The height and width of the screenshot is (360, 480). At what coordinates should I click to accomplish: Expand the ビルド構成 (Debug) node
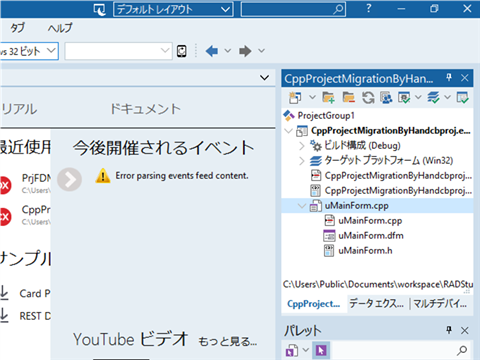click(x=302, y=146)
